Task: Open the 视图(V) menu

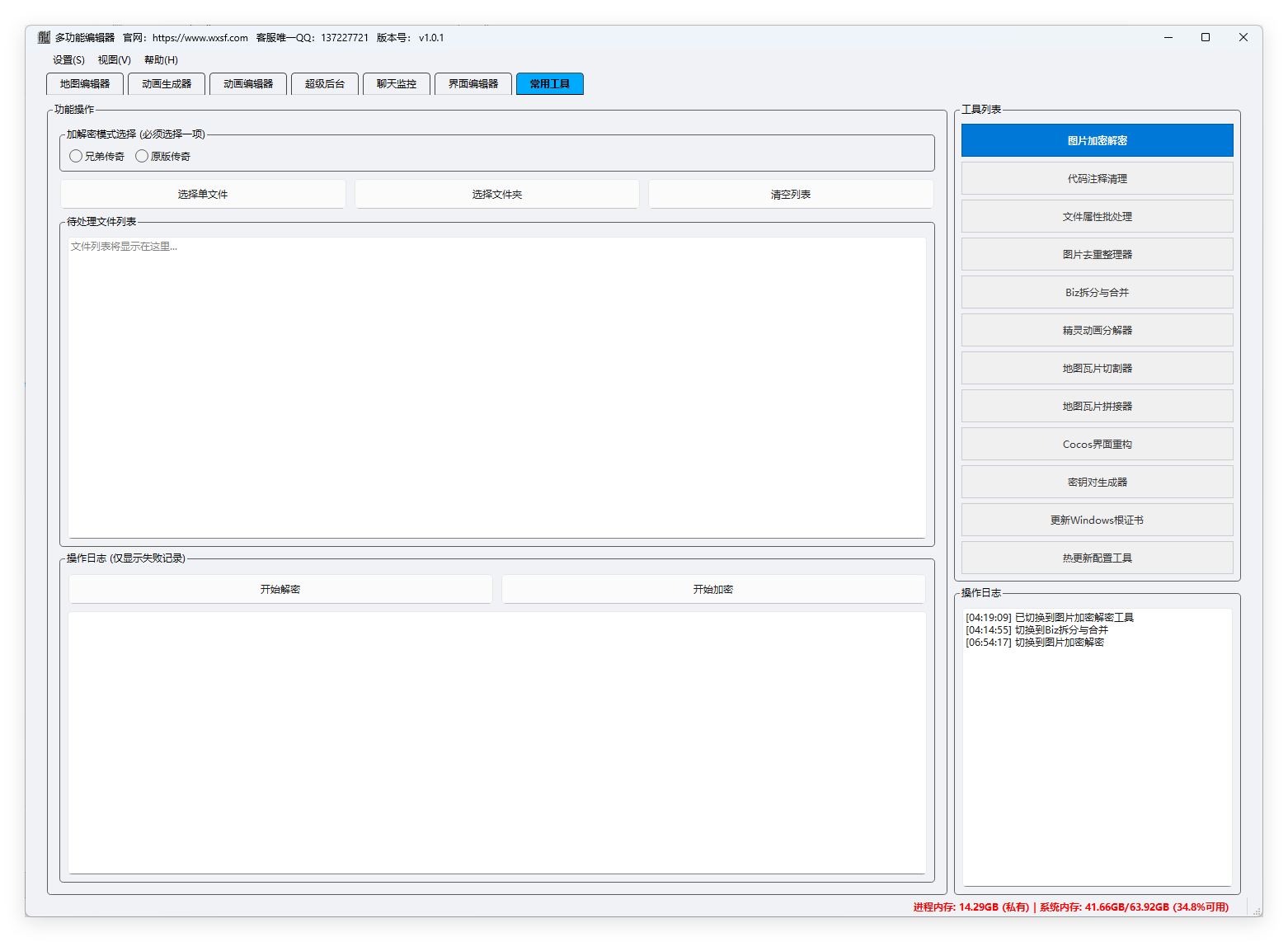Action: click(x=114, y=60)
